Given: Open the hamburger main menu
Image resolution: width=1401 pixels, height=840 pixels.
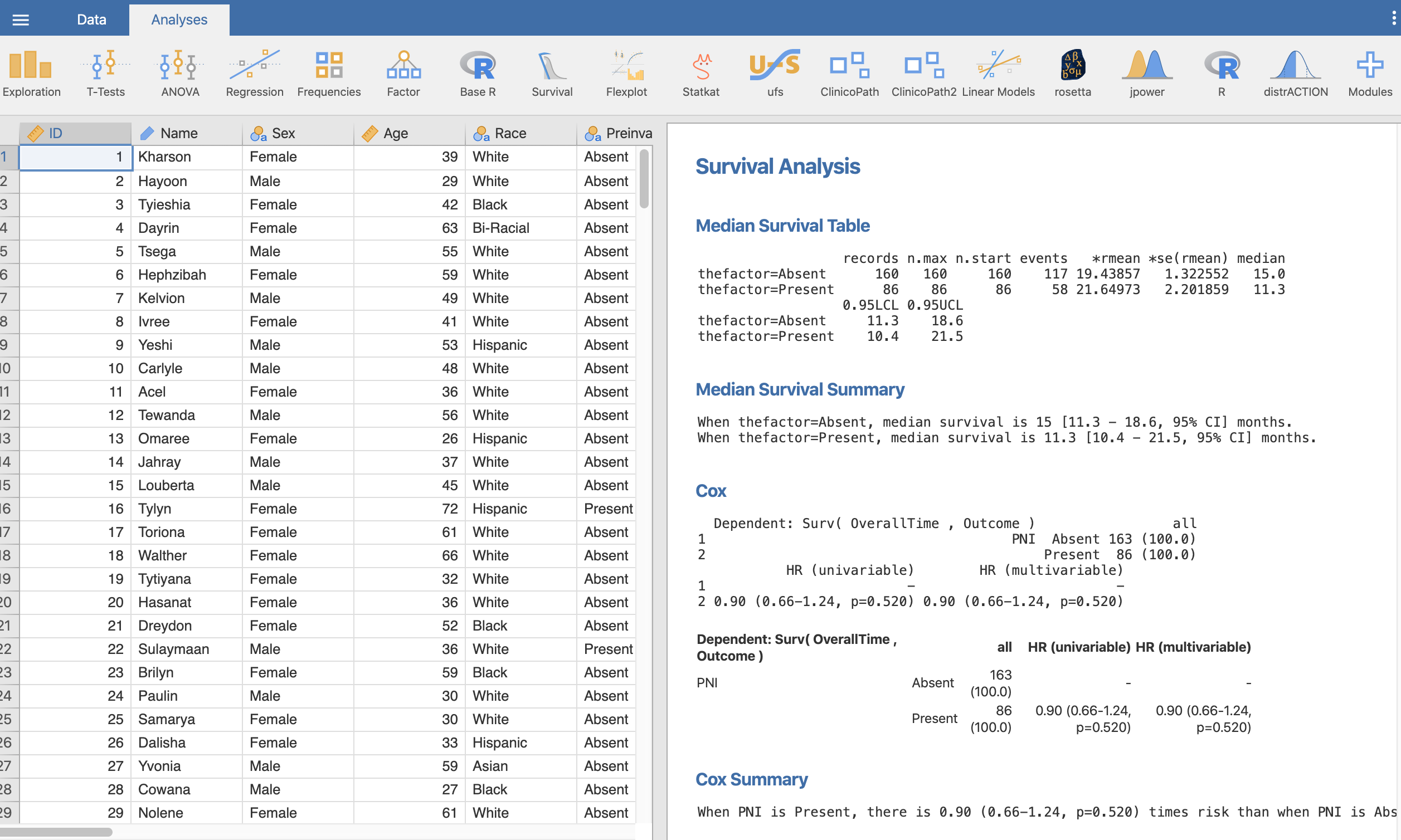Looking at the screenshot, I should [x=21, y=20].
